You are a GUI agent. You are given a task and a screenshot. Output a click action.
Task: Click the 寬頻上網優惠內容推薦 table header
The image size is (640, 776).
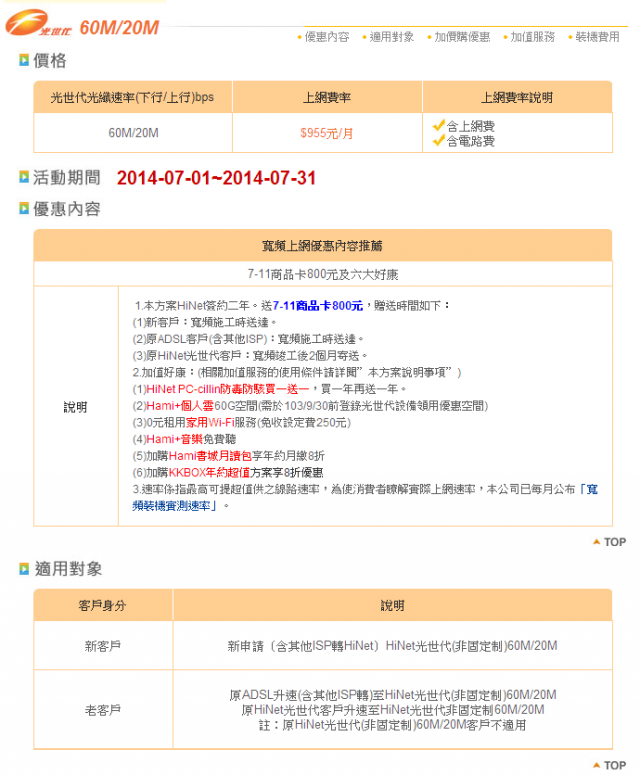point(323,245)
